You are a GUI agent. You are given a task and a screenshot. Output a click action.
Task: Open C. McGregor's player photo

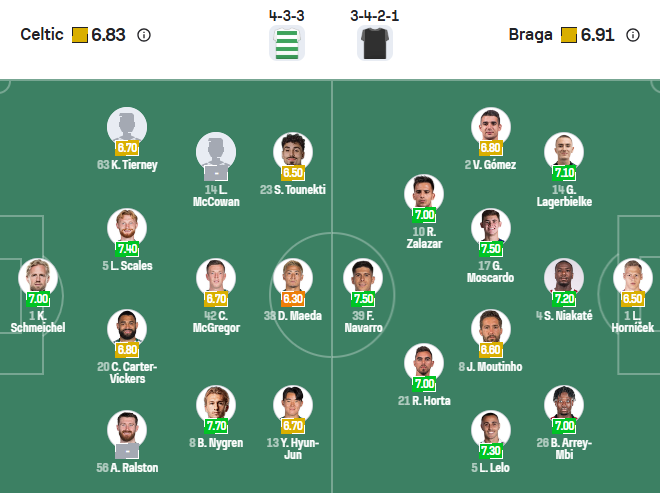(216, 276)
